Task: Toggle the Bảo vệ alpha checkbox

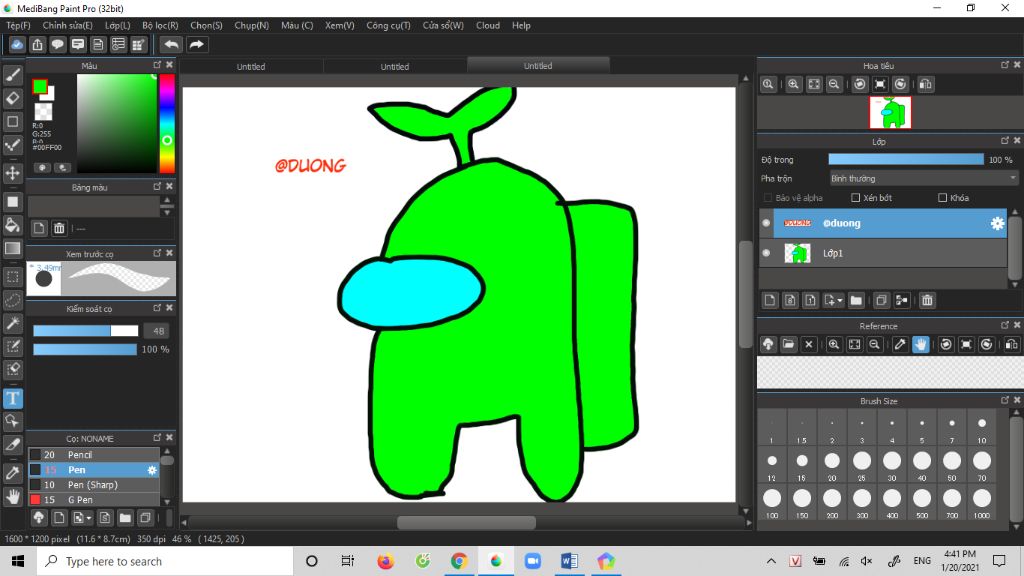Action: click(768, 198)
